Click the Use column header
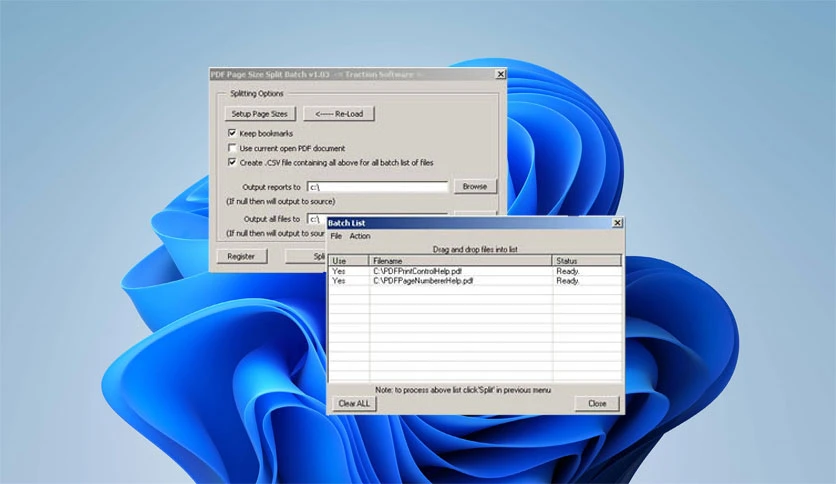 tap(349, 261)
